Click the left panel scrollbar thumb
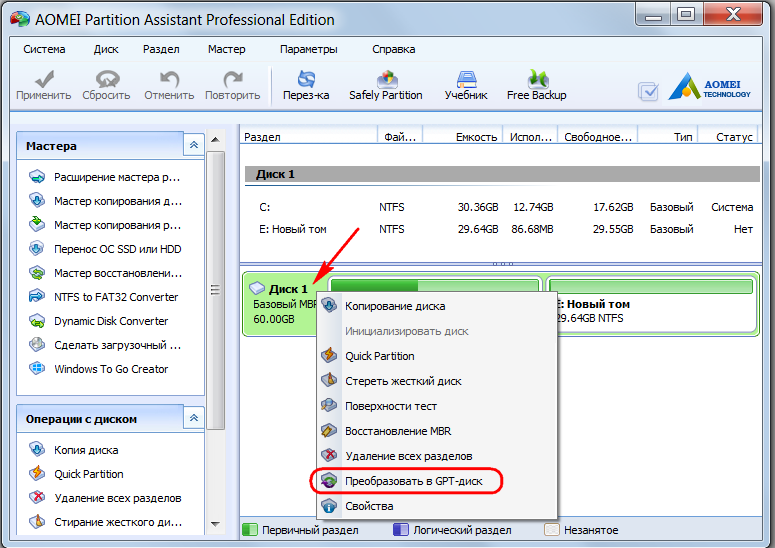Image resolution: width=775 pixels, height=548 pixels. click(215, 290)
